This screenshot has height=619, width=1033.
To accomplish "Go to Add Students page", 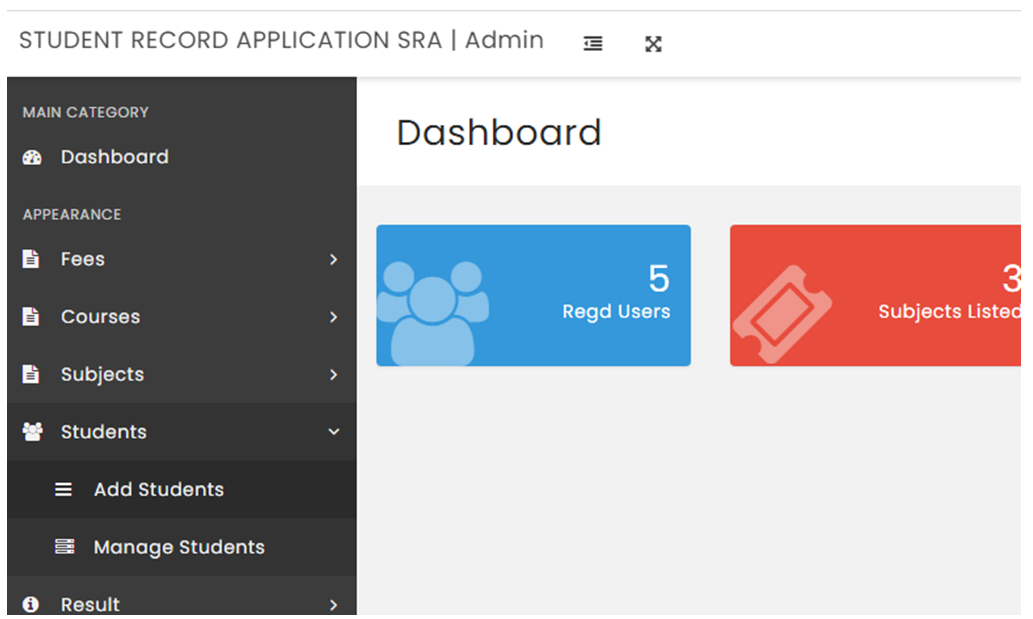I will click(x=182, y=489).
